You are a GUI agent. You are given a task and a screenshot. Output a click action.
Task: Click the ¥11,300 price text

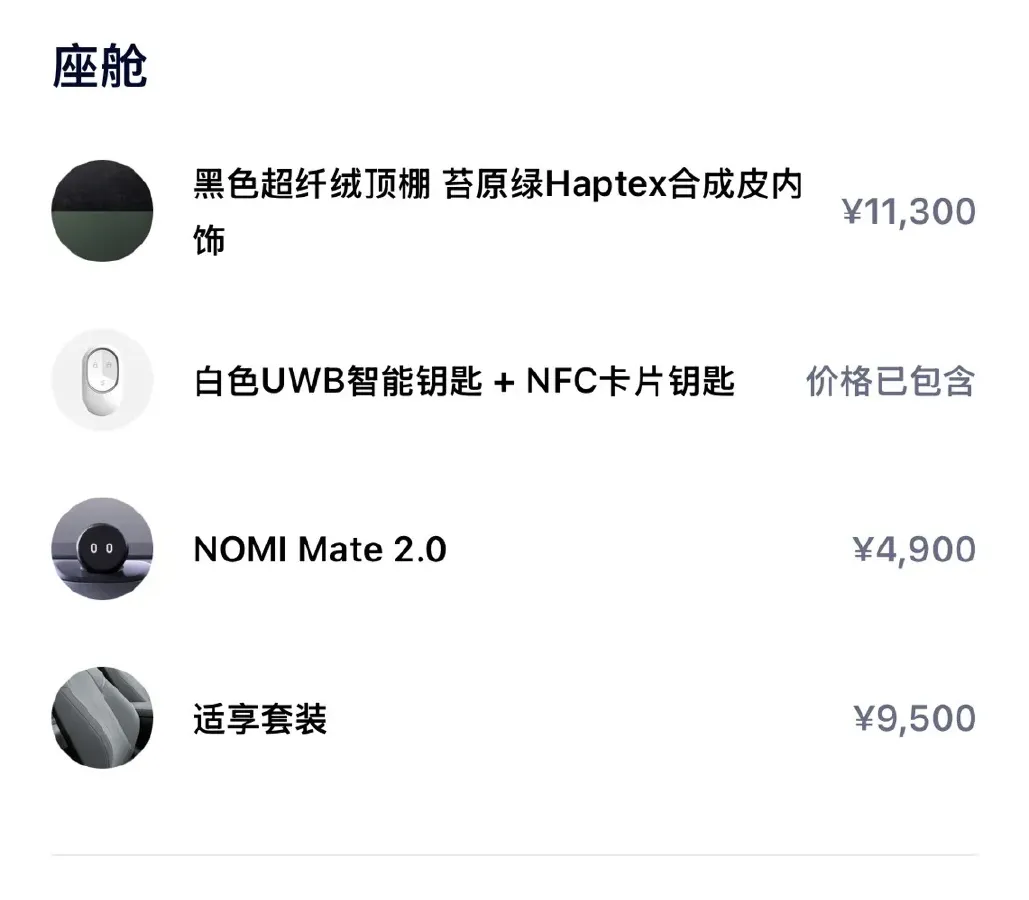click(906, 210)
